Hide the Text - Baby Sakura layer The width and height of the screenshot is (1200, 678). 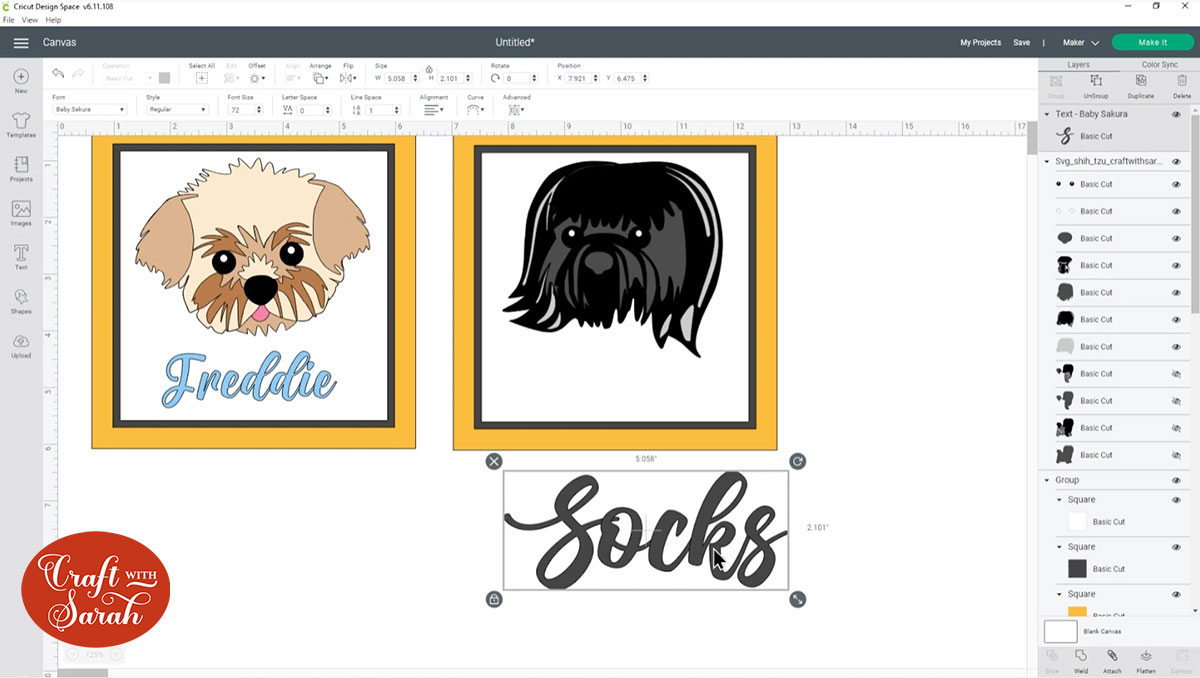tap(1176, 114)
